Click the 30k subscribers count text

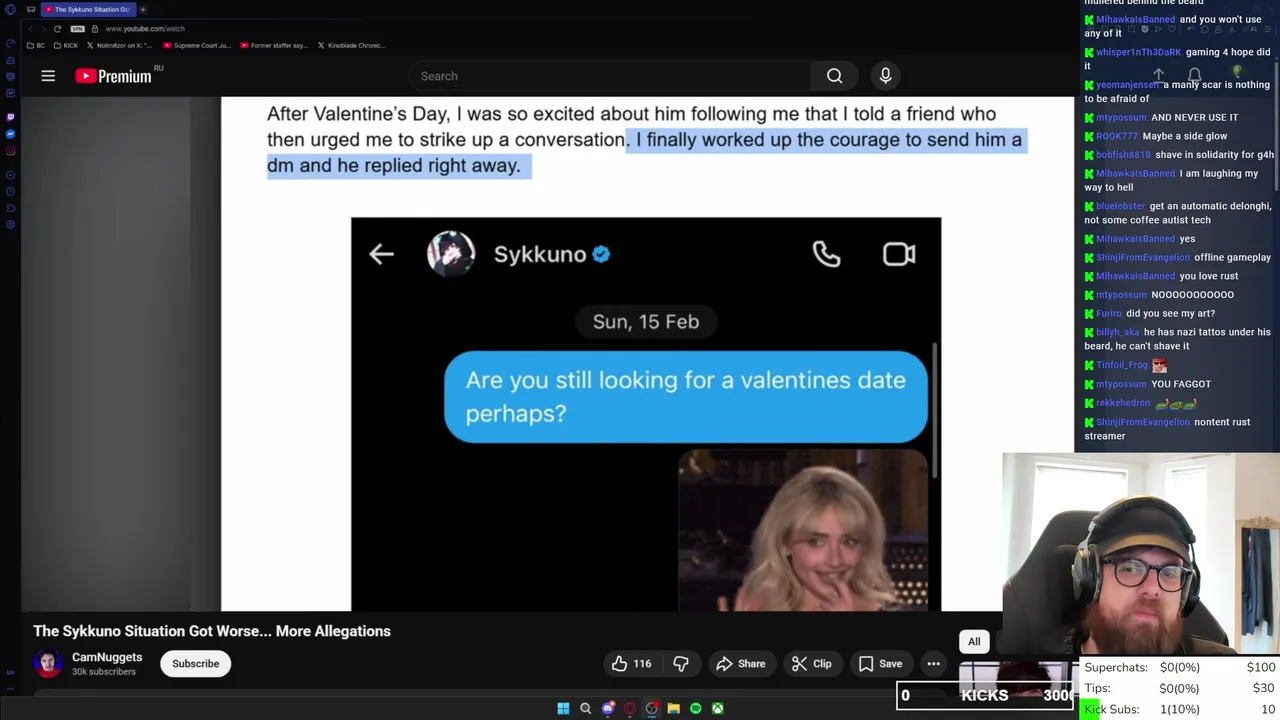coord(104,672)
